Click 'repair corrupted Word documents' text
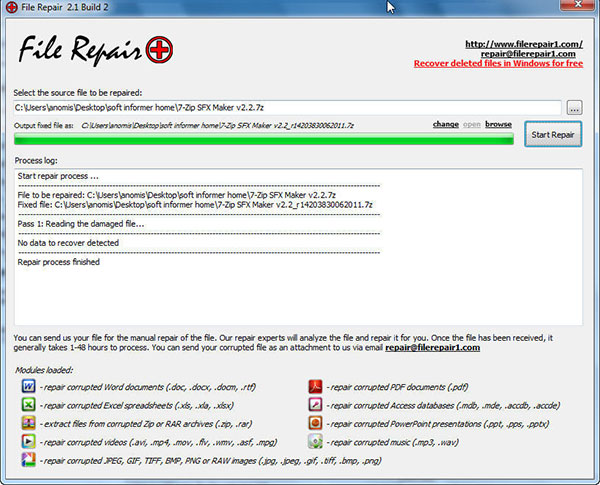The height and width of the screenshot is (485, 600). tap(148, 387)
